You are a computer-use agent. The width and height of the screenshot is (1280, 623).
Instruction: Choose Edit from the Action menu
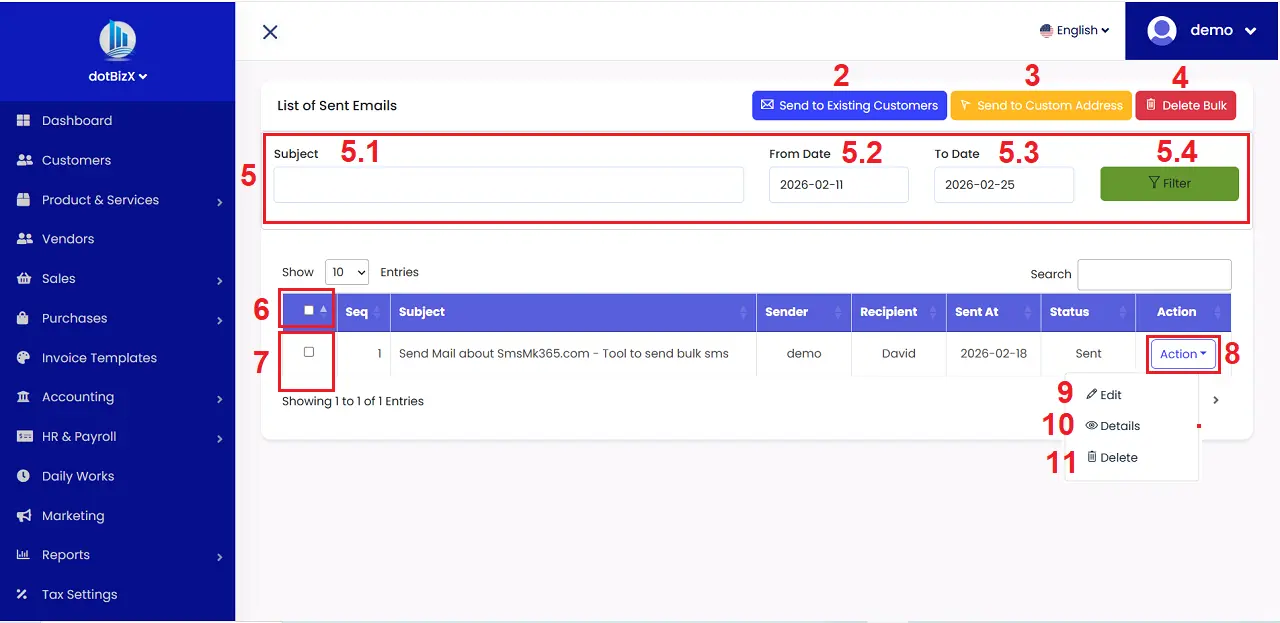tap(1110, 394)
